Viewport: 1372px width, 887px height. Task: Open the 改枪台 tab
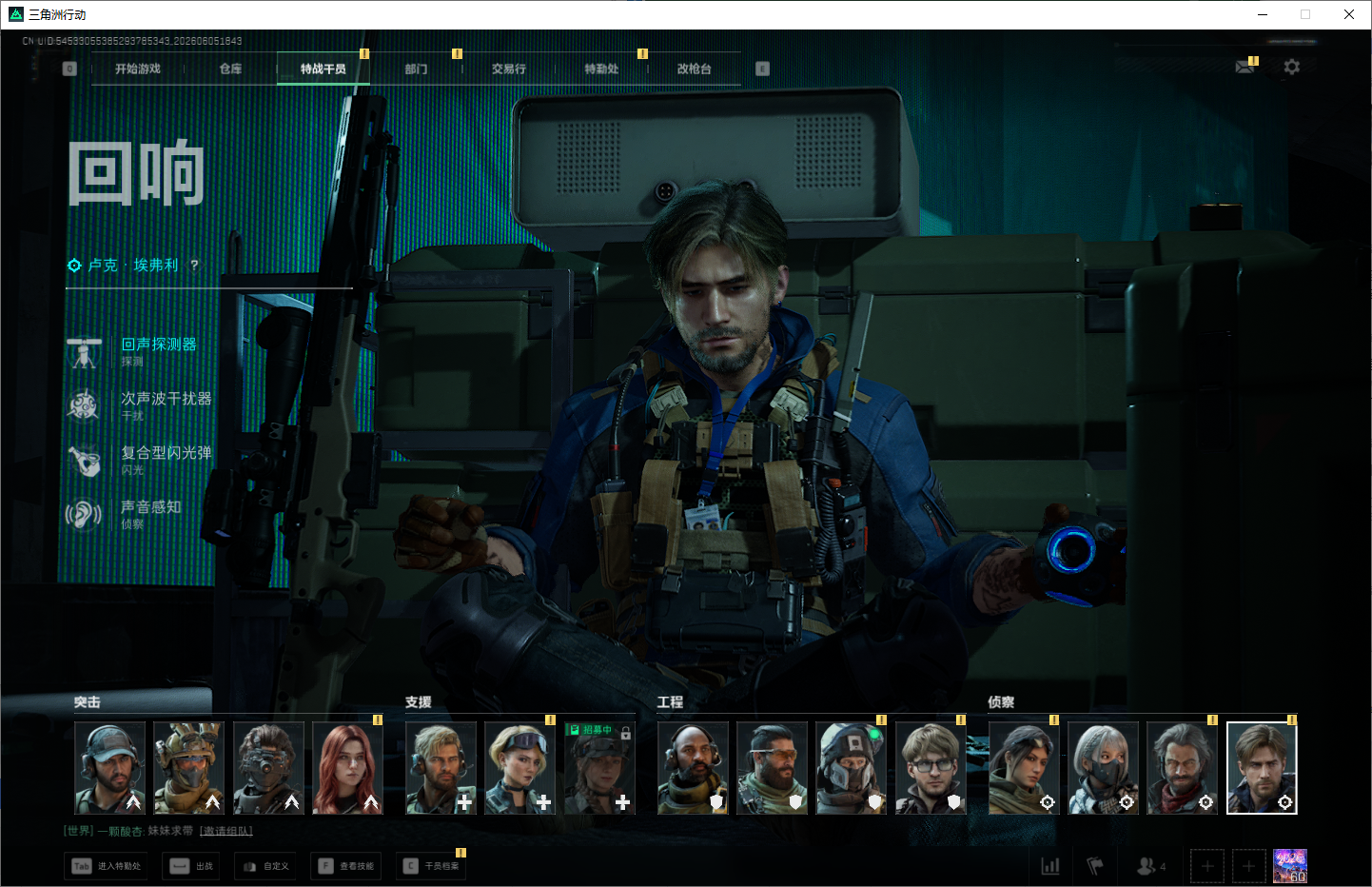point(695,69)
